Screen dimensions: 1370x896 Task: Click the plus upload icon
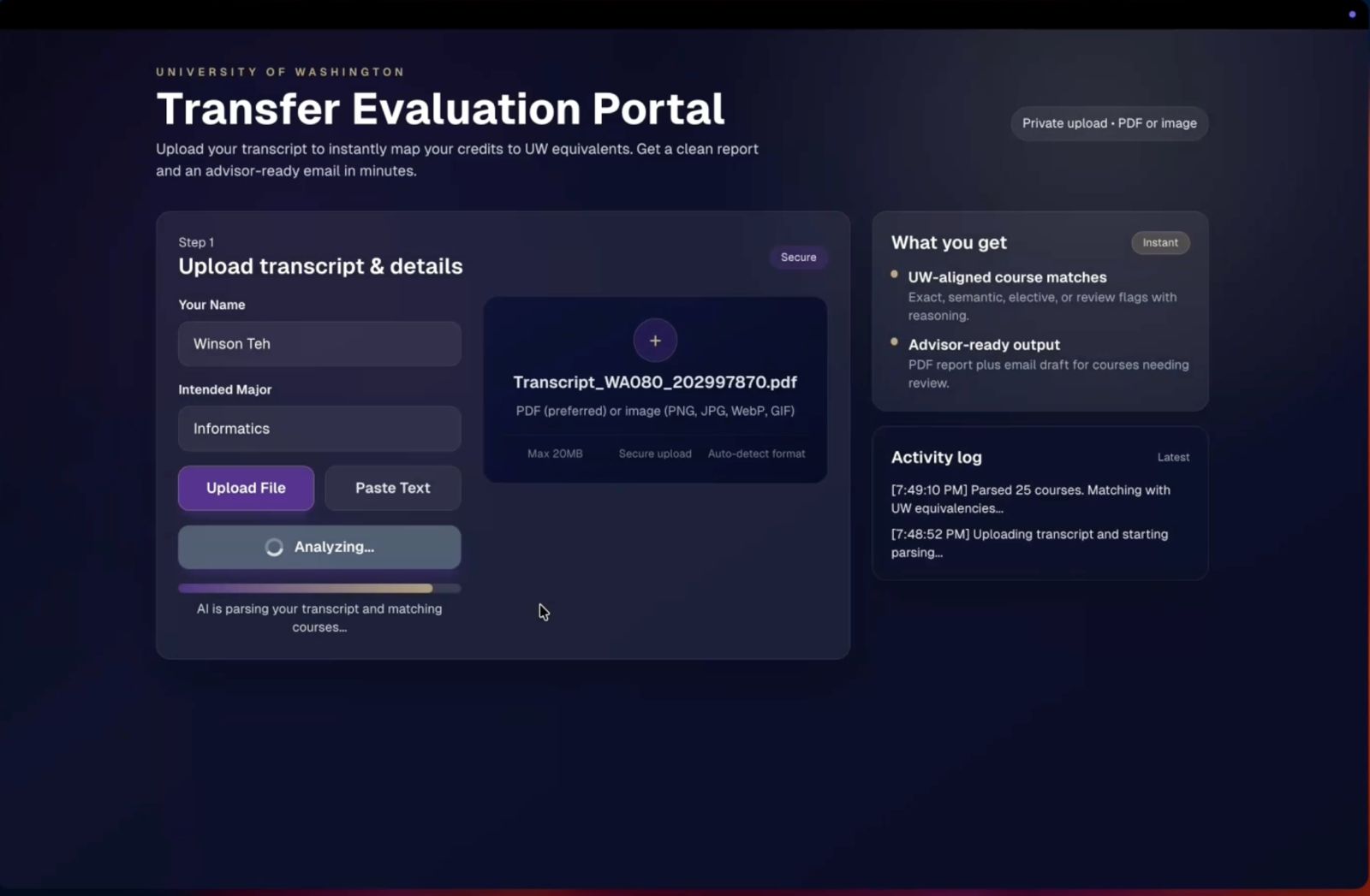tap(655, 341)
